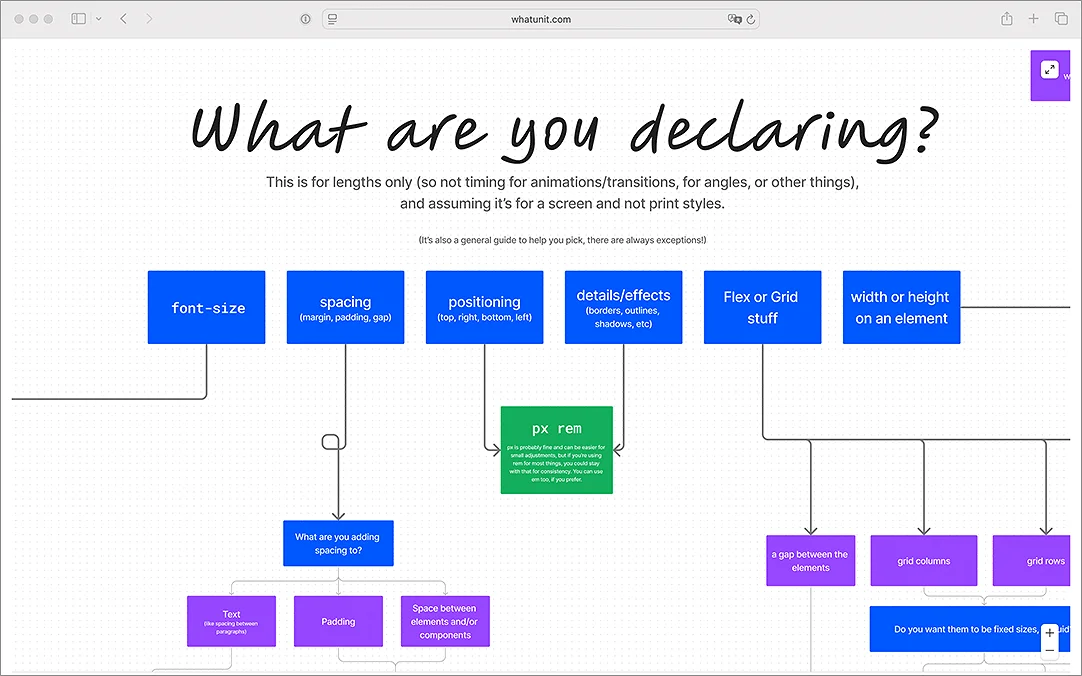Viewport: 1082px width, 676px height.
Task: Reload the page using refresh icon
Action: 751,19
